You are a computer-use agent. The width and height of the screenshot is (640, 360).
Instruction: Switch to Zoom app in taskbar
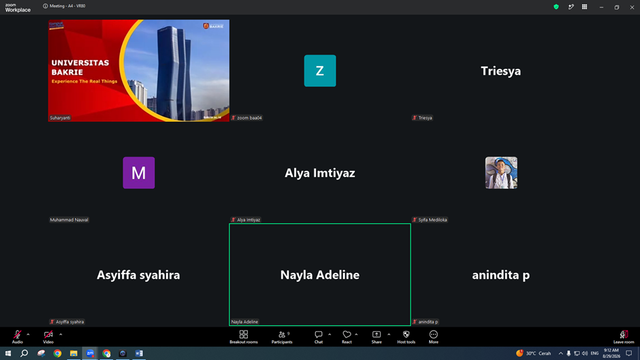pos(90,353)
